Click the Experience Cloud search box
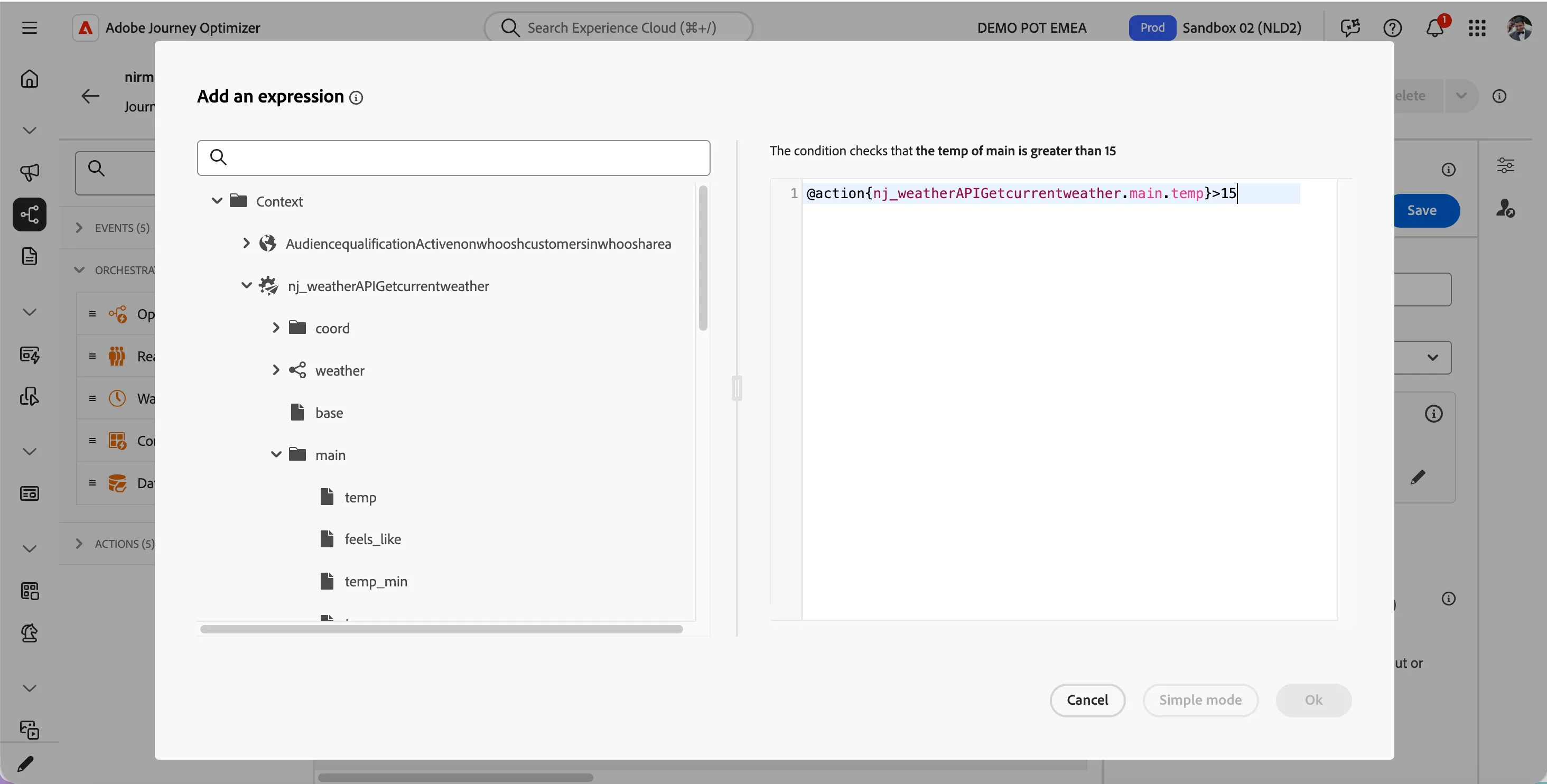The image size is (1547, 784). [x=619, y=27]
